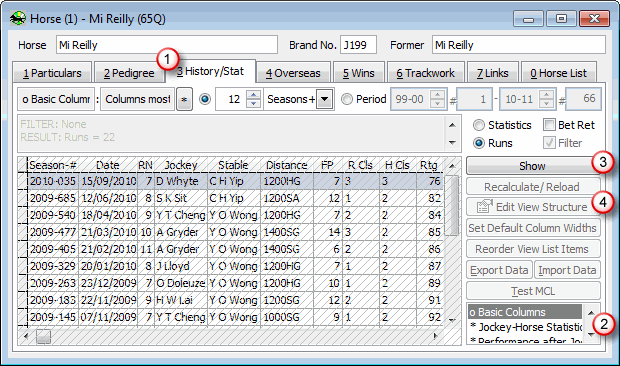
Task: Switch to 3 History/Stat tab
Action: pyautogui.click(x=210, y=72)
